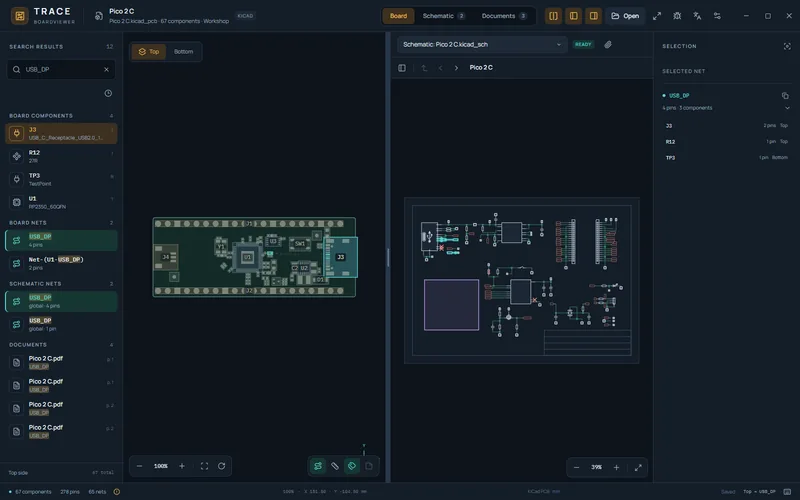This screenshot has height=500, width=800.
Task: Reset board view rotation icon
Action: pyautogui.click(x=221, y=466)
